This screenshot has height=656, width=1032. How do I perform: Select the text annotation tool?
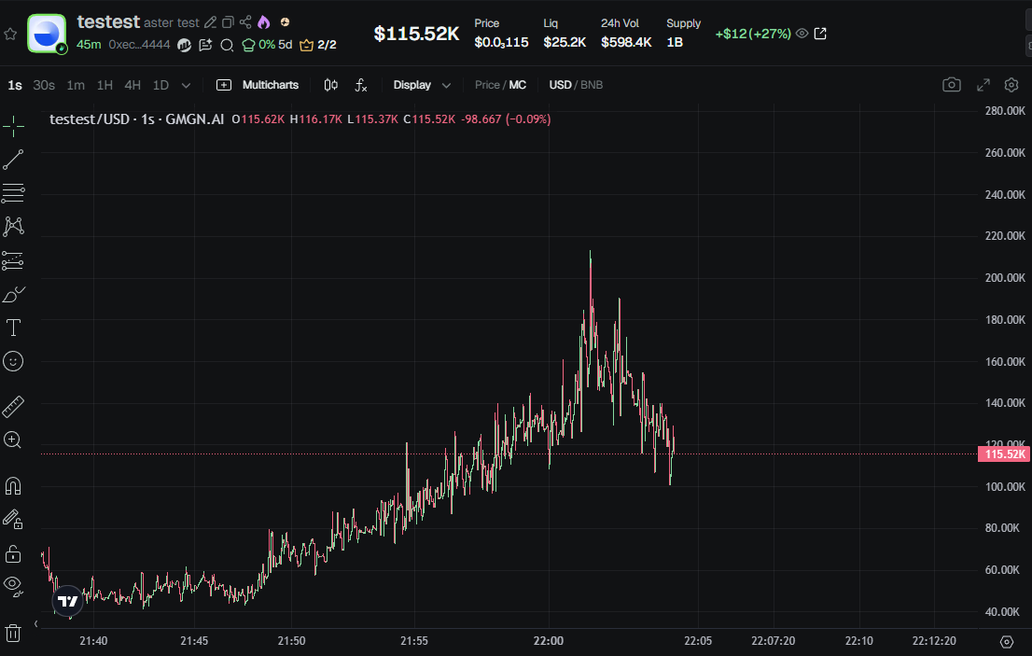click(13, 328)
